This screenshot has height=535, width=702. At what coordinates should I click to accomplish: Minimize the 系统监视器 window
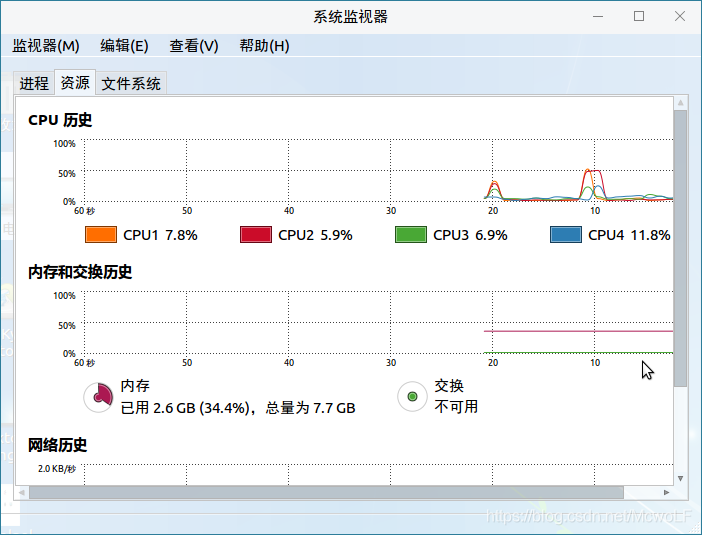coord(598,17)
